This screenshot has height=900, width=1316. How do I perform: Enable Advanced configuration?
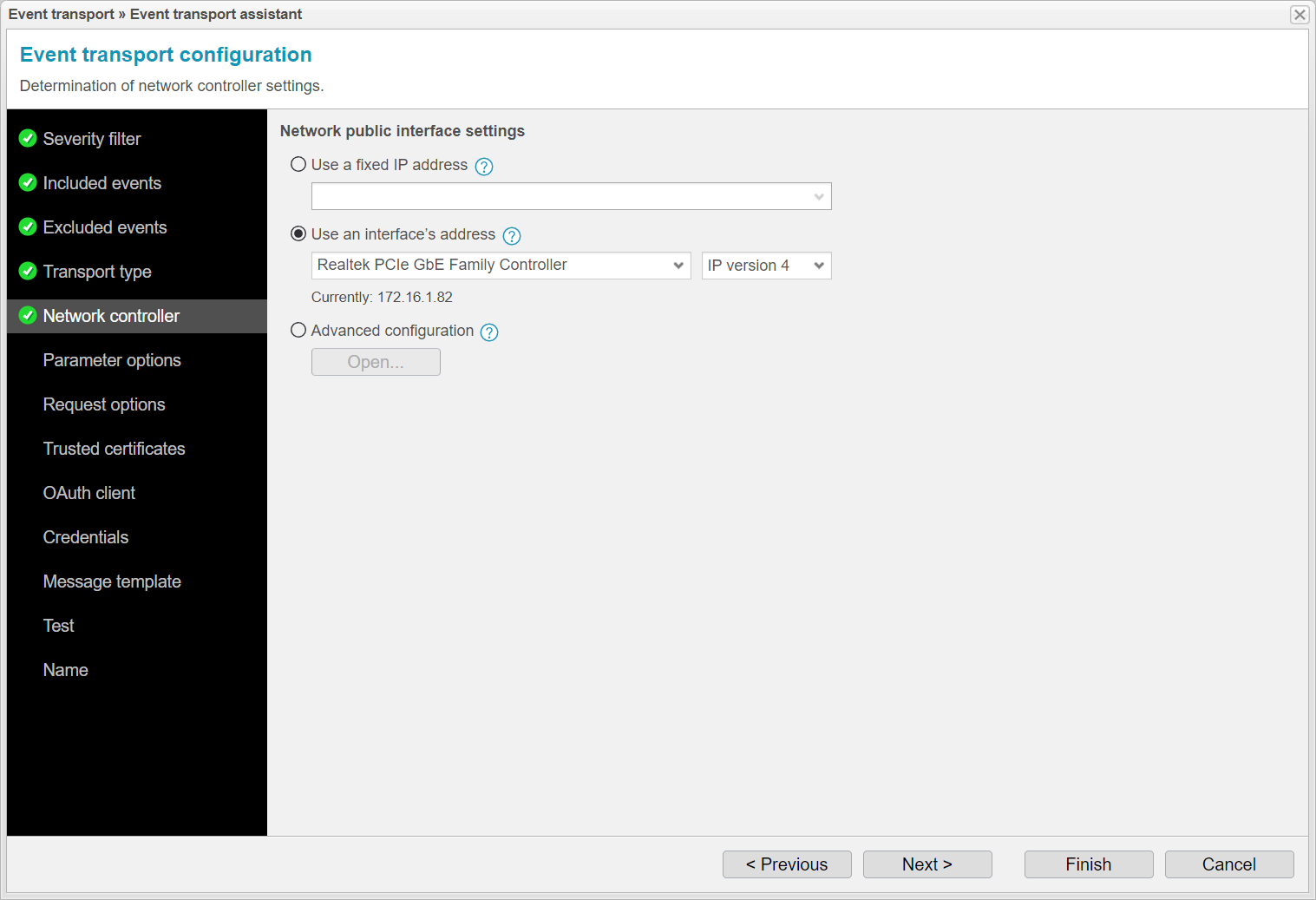(298, 330)
